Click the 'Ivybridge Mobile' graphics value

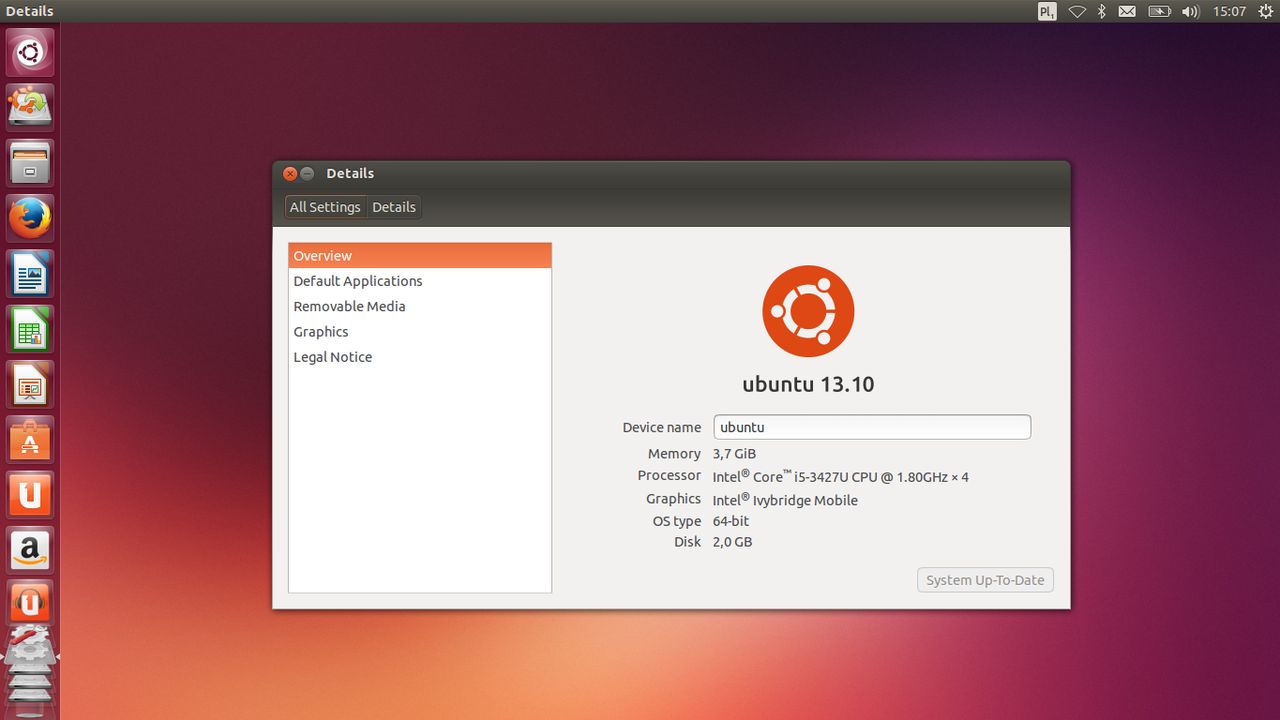pos(785,500)
